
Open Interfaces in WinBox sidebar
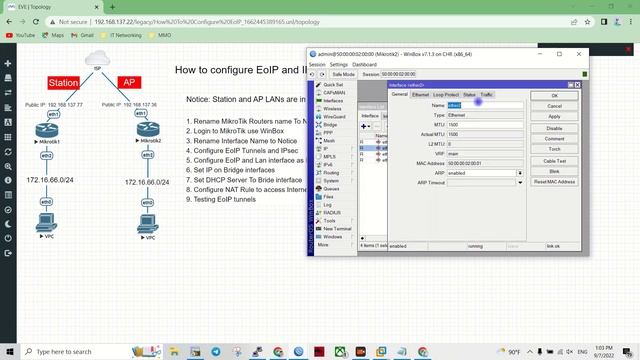pos(333,100)
